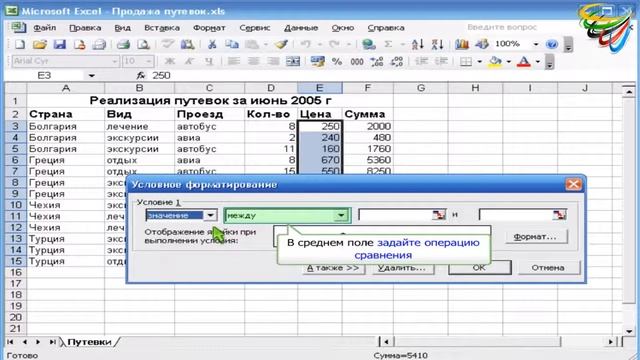Apply the red Font Color A
This screenshot has height=360, width=640.
[x=524, y=61]
